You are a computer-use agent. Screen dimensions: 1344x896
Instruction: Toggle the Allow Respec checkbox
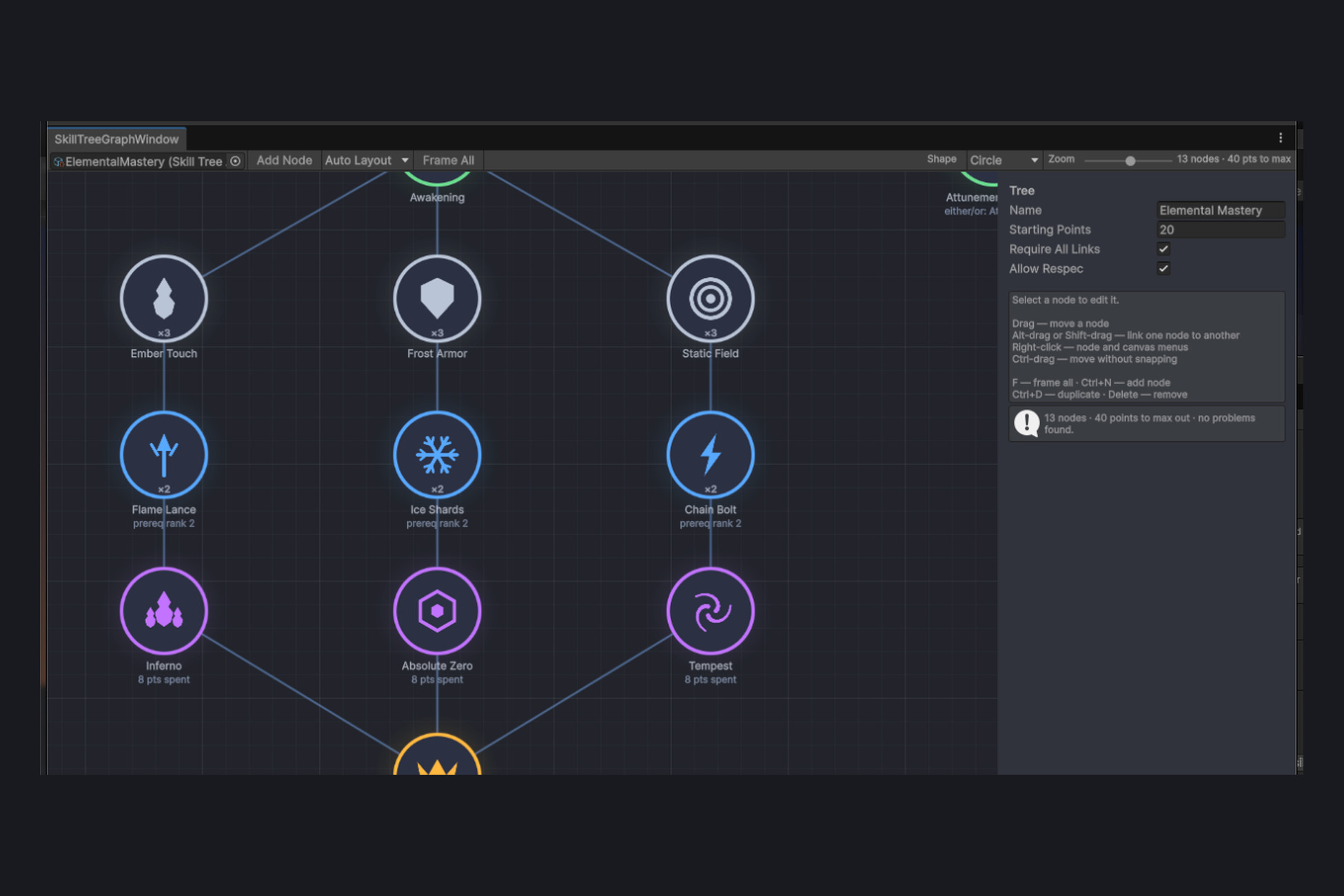pyautogui.click(x=1163, y=268)
